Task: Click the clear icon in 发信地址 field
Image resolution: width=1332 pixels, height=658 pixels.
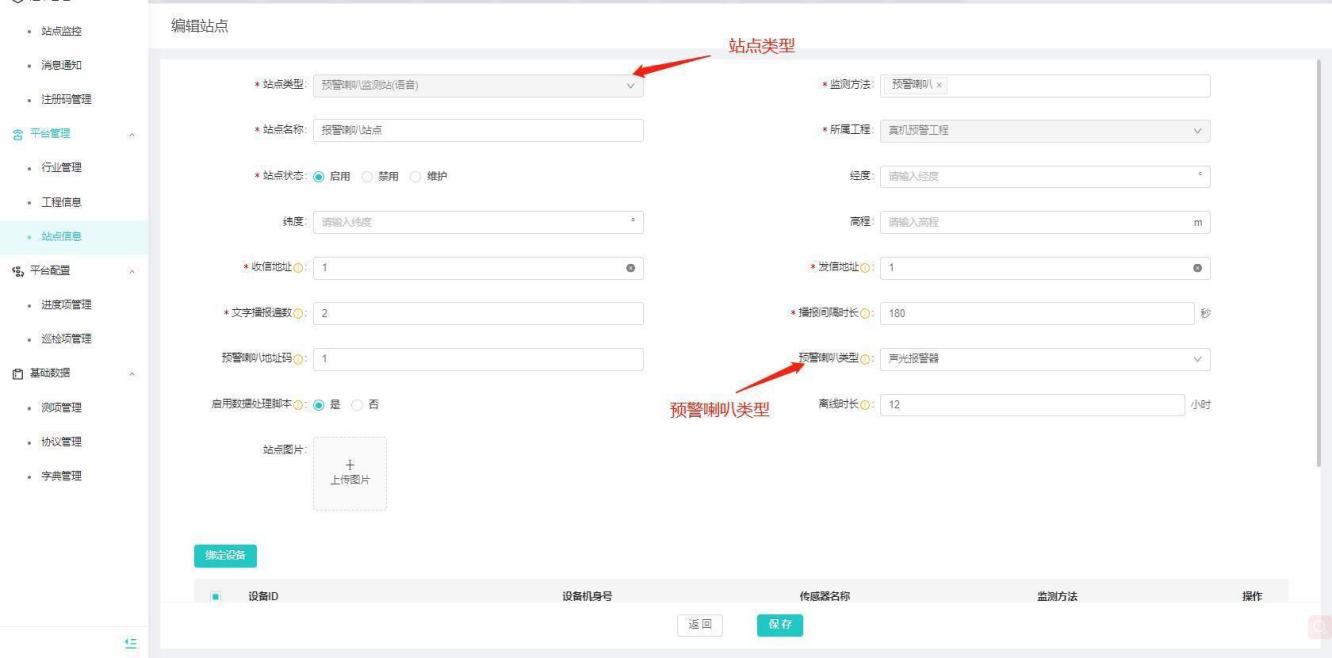Action: click(1197, 268)
